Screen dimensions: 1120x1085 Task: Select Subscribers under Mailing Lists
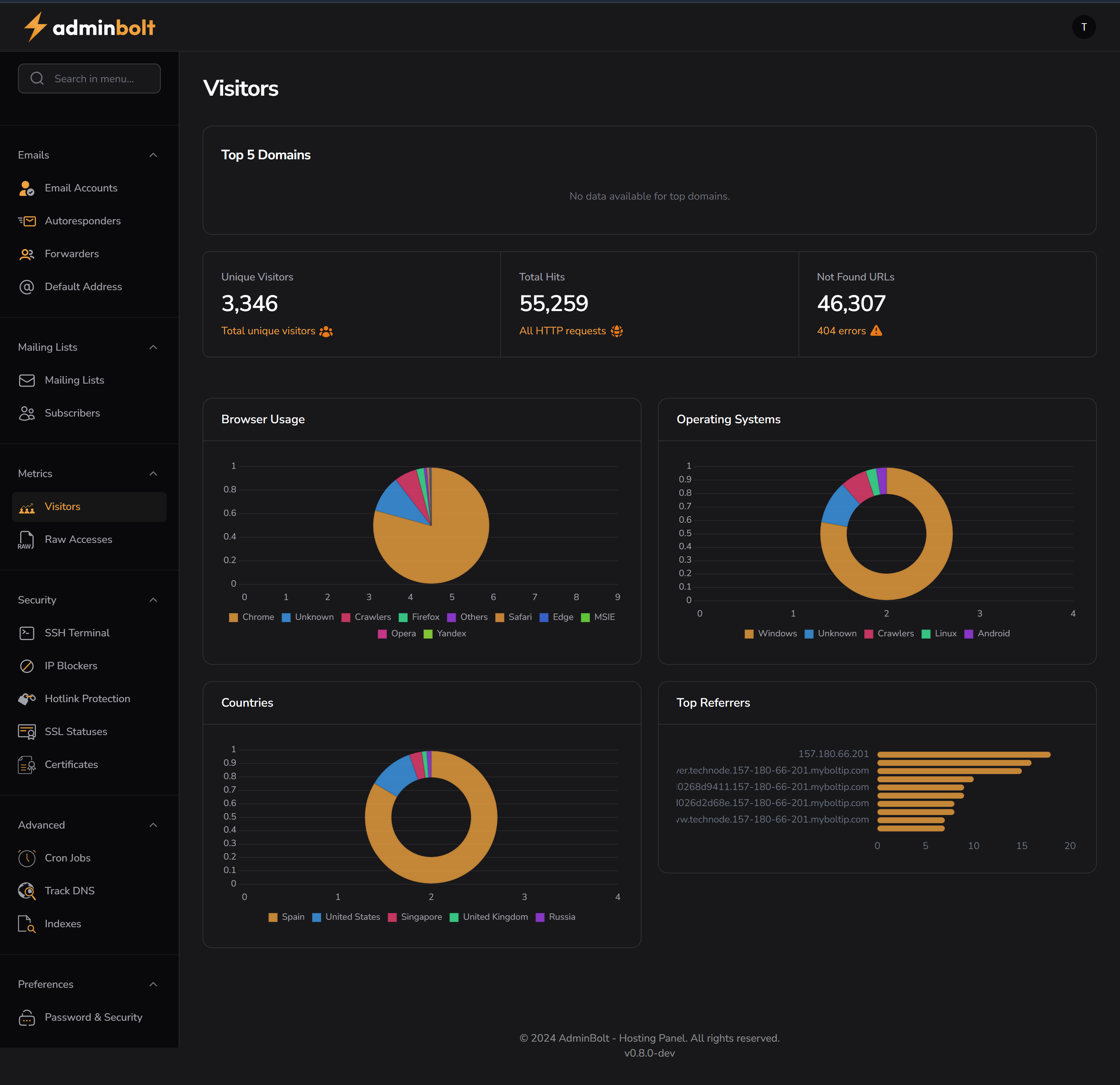[x=73, y=412]
